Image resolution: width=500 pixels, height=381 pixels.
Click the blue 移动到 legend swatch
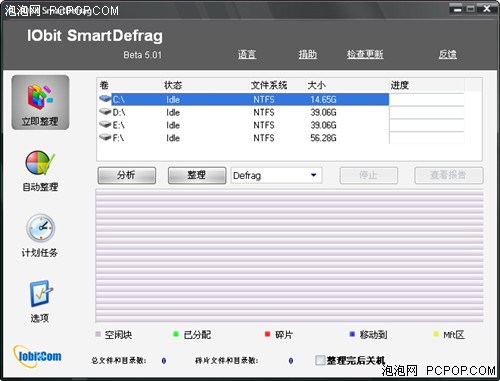pyautogui.click(x=352, y=334)
